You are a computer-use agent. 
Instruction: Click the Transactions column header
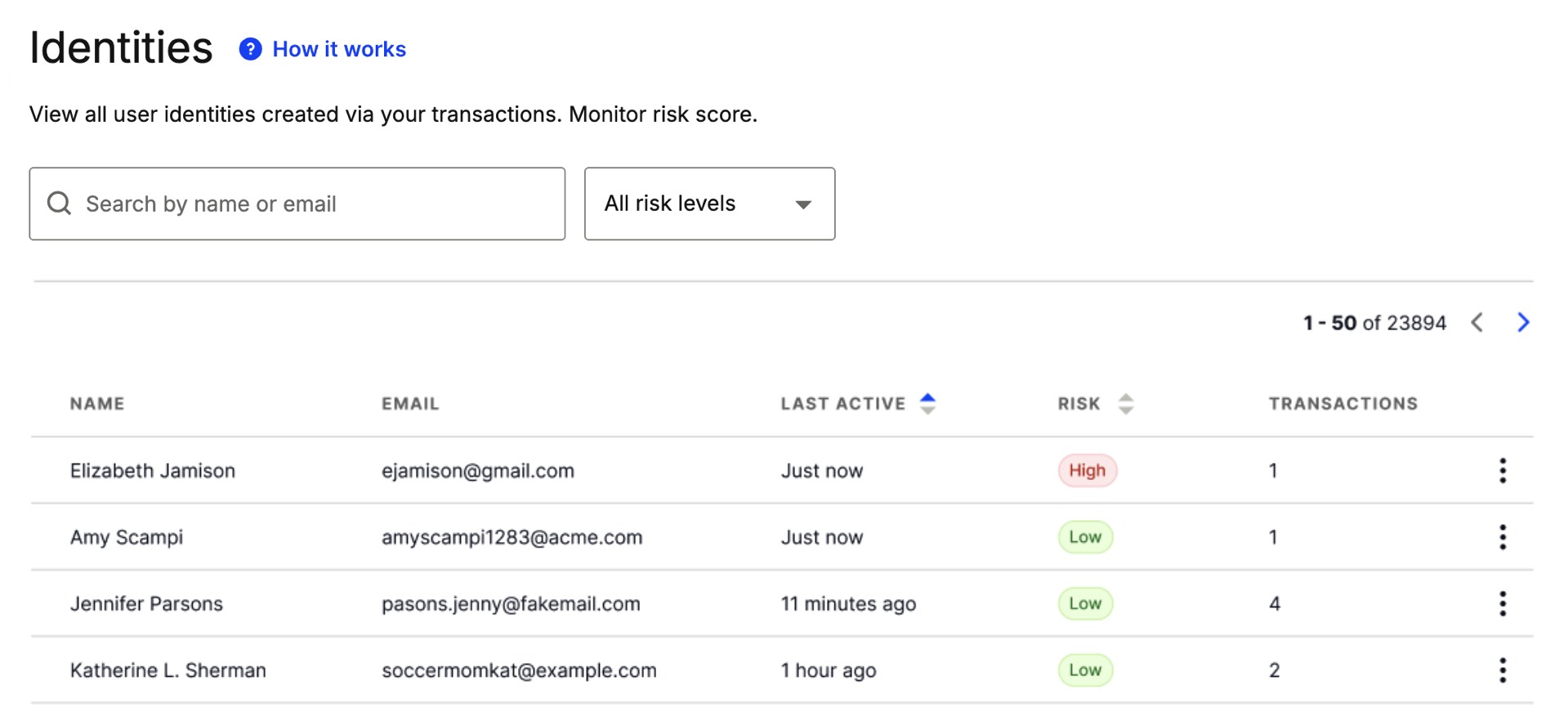tap(1343, 403)
